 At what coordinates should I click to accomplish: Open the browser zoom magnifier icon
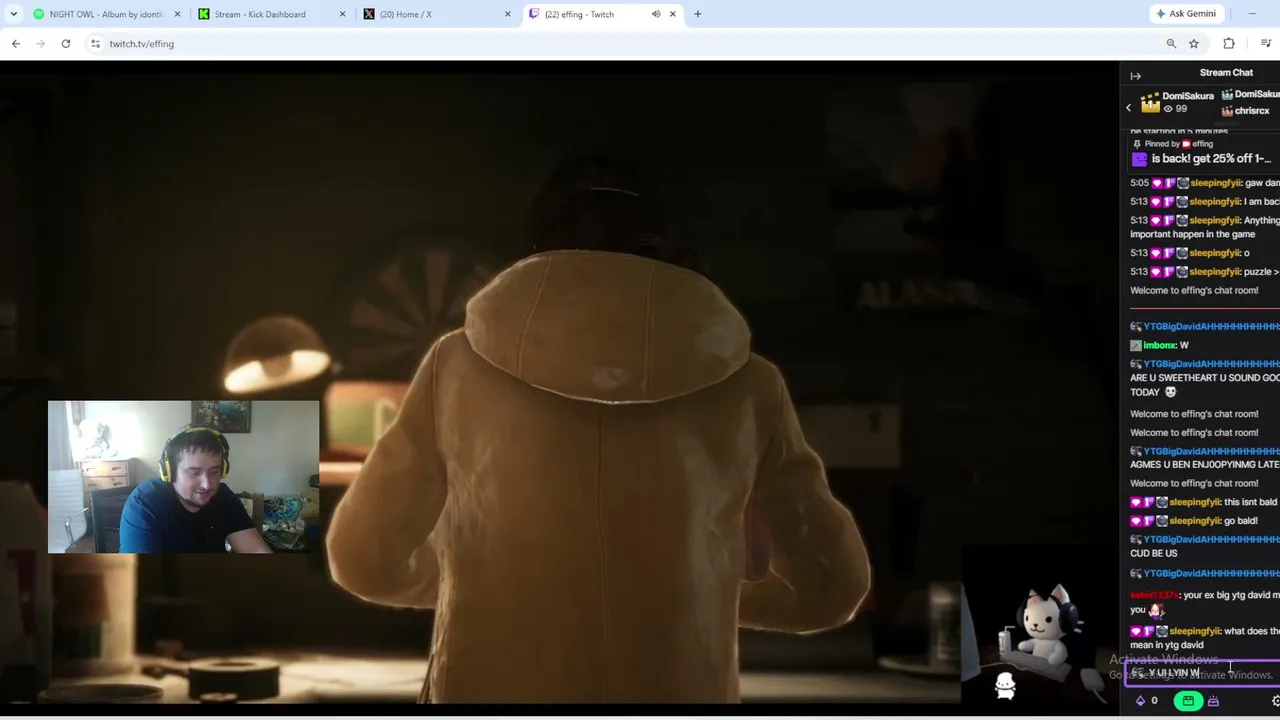click(x=1171, y=44)
